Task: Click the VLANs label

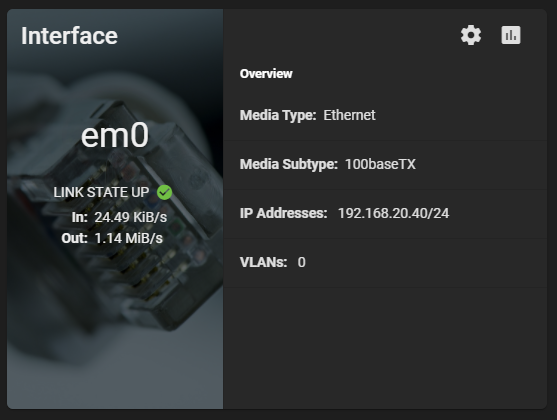Action: tap(263, 262)
